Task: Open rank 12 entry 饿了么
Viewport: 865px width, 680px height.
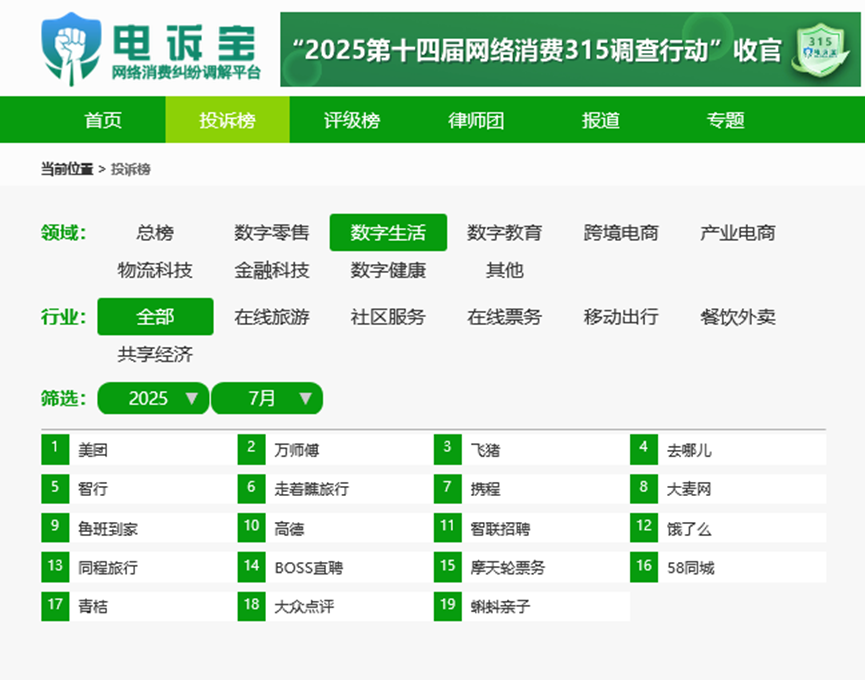Action: coord(728,528)
